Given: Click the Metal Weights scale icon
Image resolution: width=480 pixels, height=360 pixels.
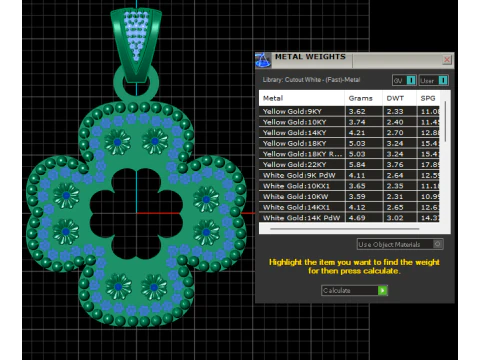Looking at the screenshot, I should 263,60.
